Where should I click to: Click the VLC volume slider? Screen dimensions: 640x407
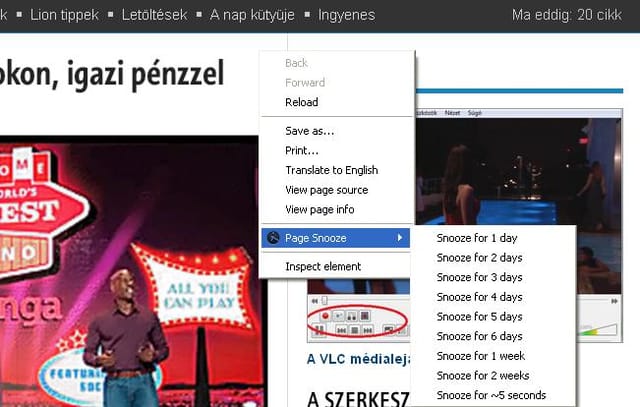pos(599,330)
